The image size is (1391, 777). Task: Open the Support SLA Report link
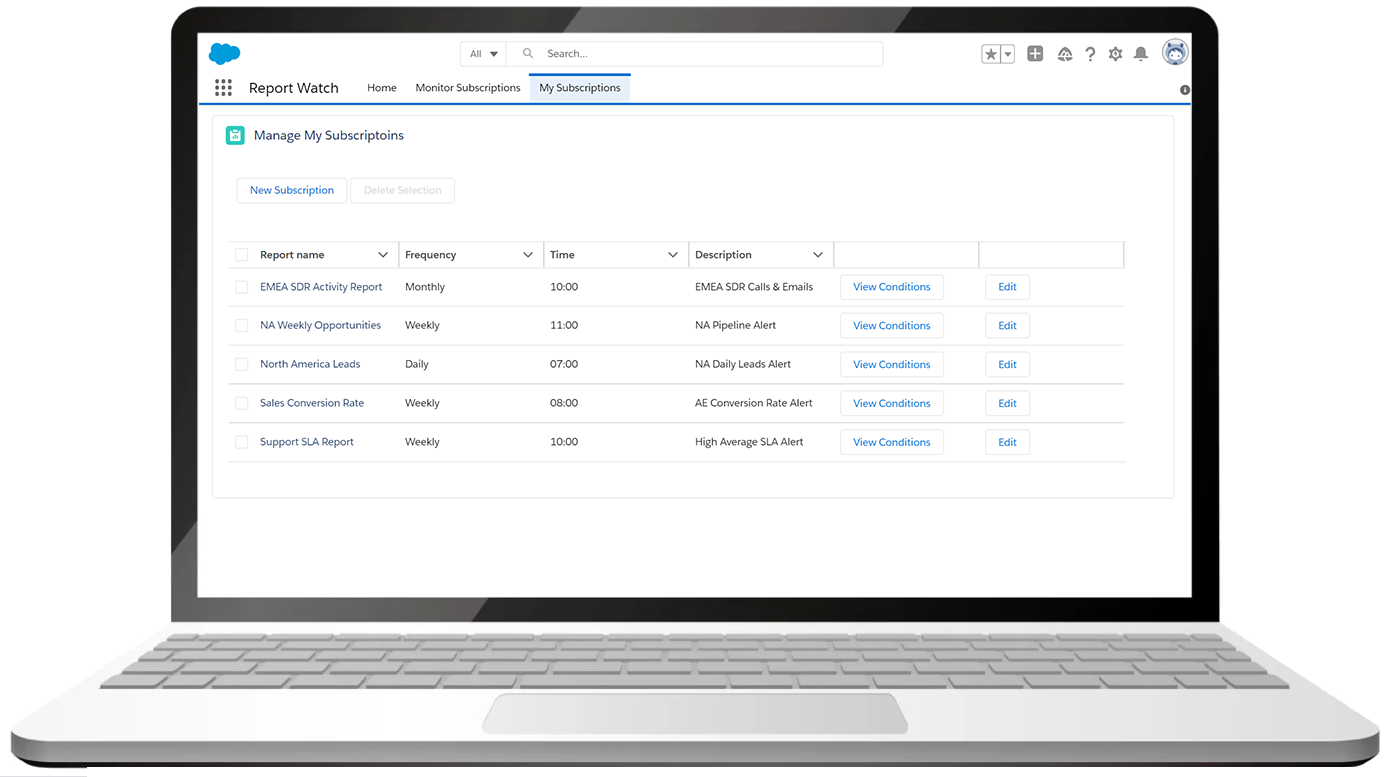(306, 442)
